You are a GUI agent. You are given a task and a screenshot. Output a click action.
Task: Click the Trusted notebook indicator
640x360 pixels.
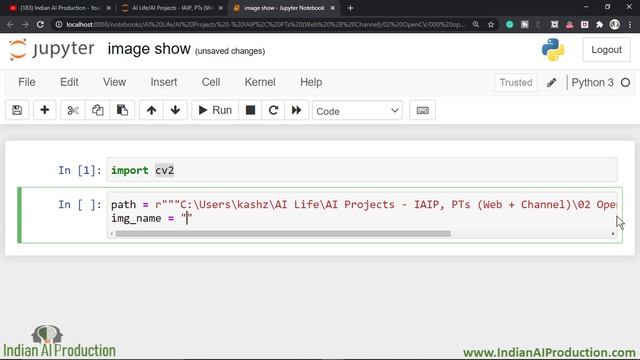tap(516, 82)
